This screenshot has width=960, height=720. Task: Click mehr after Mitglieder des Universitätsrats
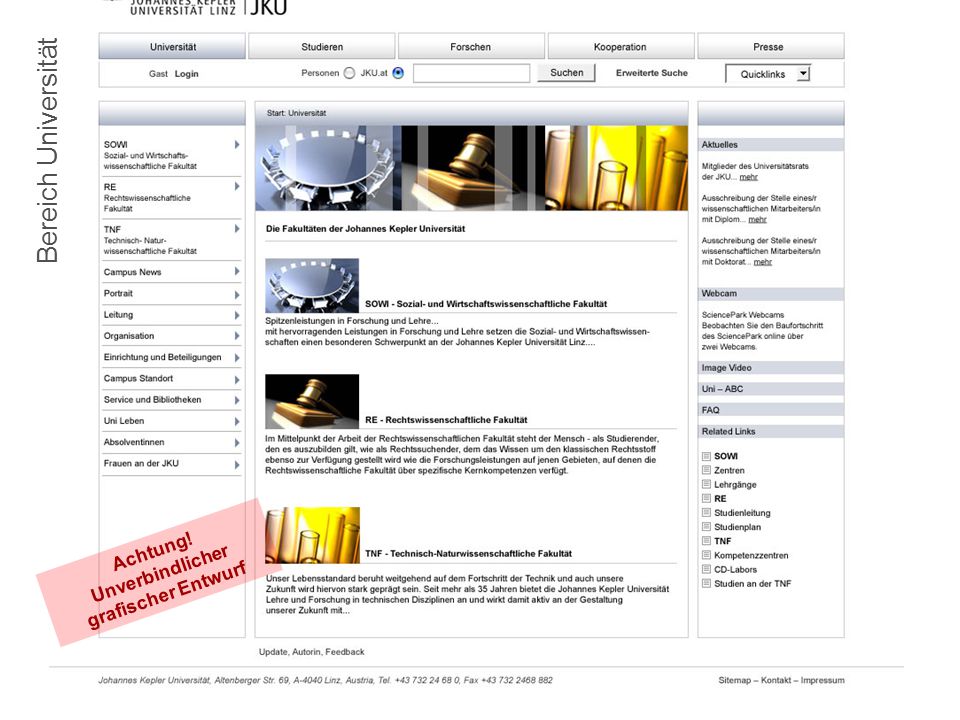click(749, 177)
